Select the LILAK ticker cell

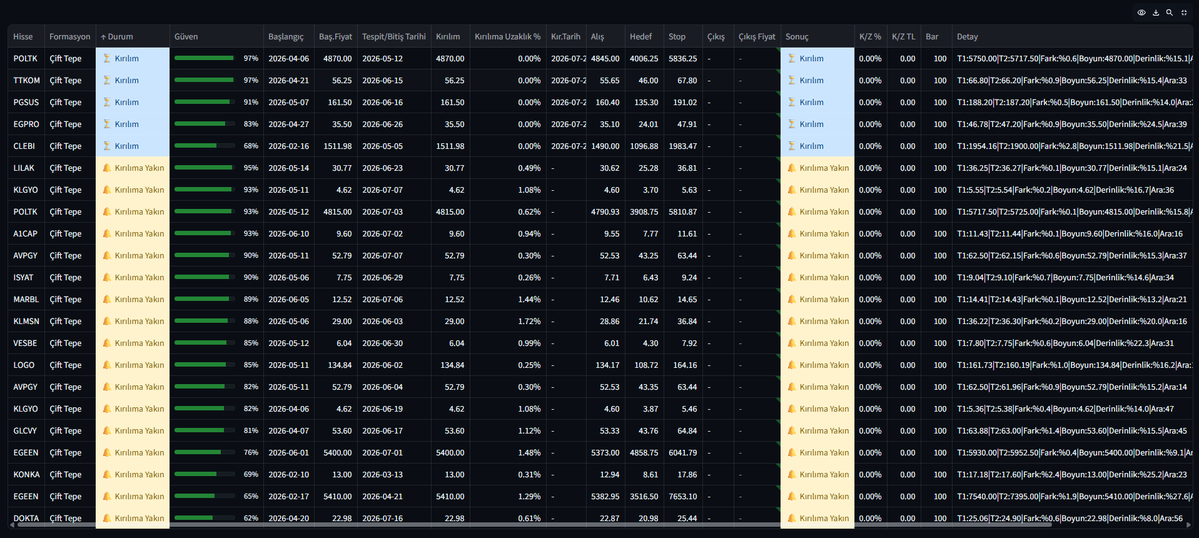[x=26, y=168]
